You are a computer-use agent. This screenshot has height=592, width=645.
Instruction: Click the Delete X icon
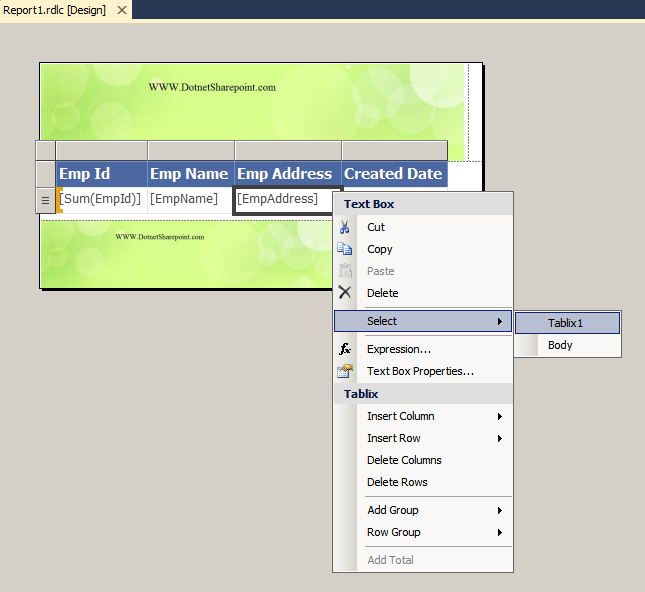(345, 293)
